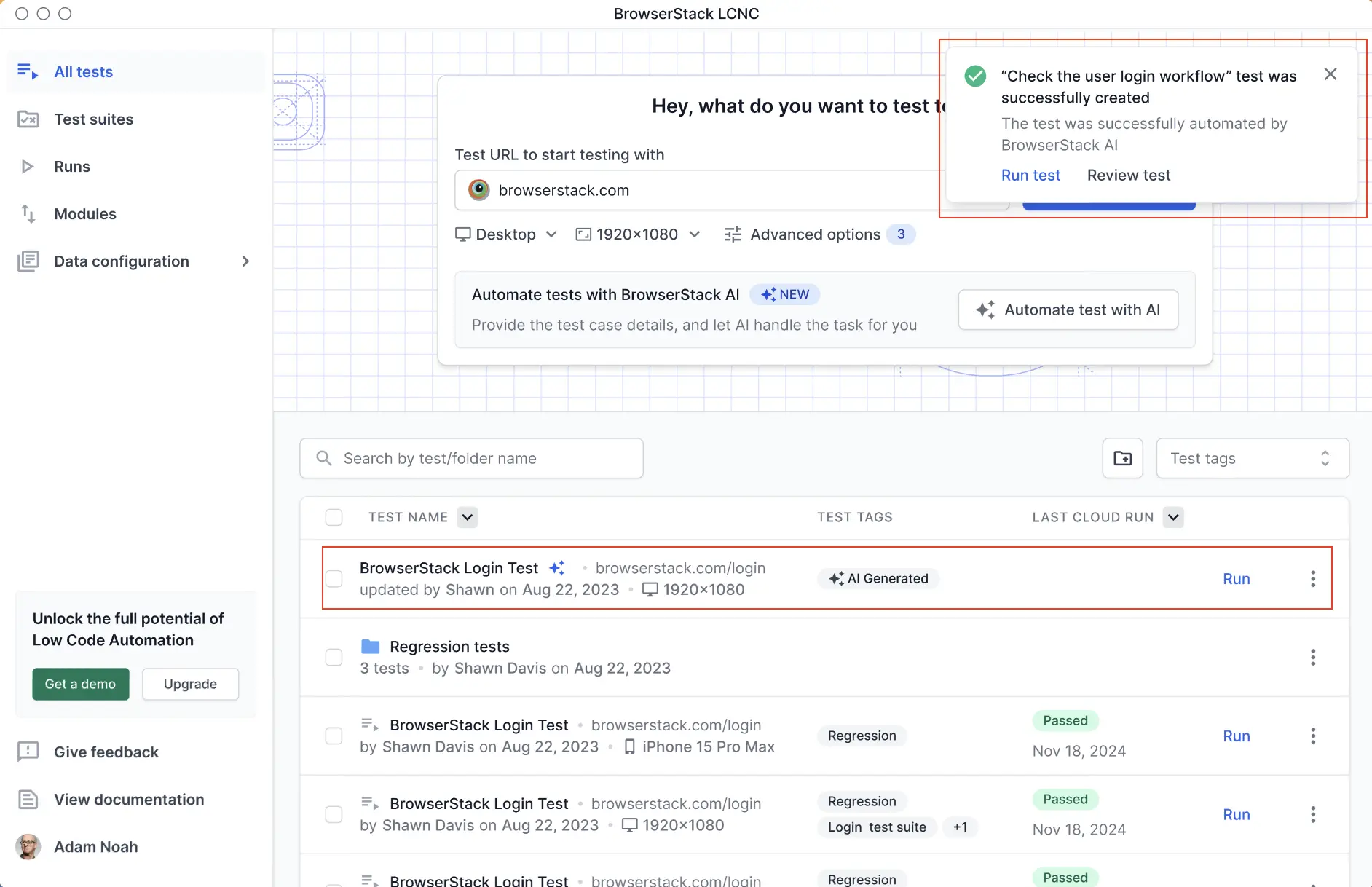Click the Runs play icon

click(28, 167)
